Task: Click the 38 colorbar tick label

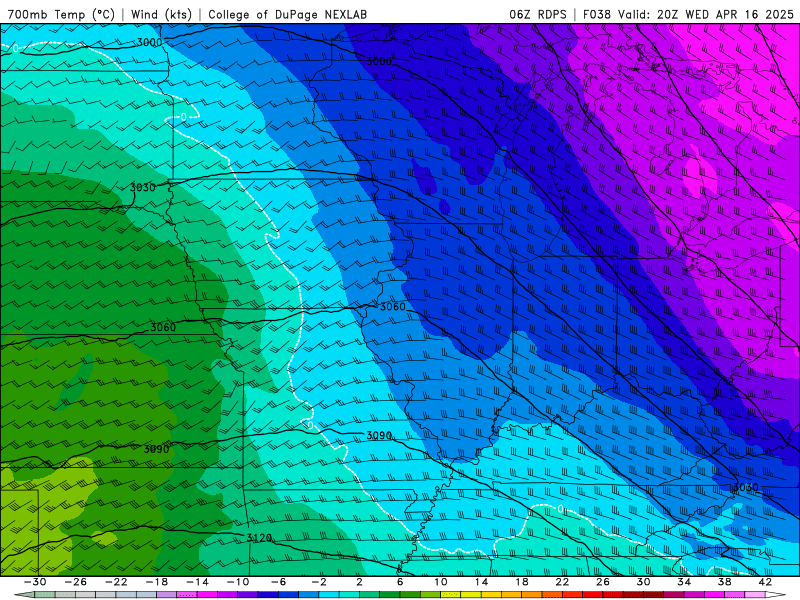Action: [724, 582]
